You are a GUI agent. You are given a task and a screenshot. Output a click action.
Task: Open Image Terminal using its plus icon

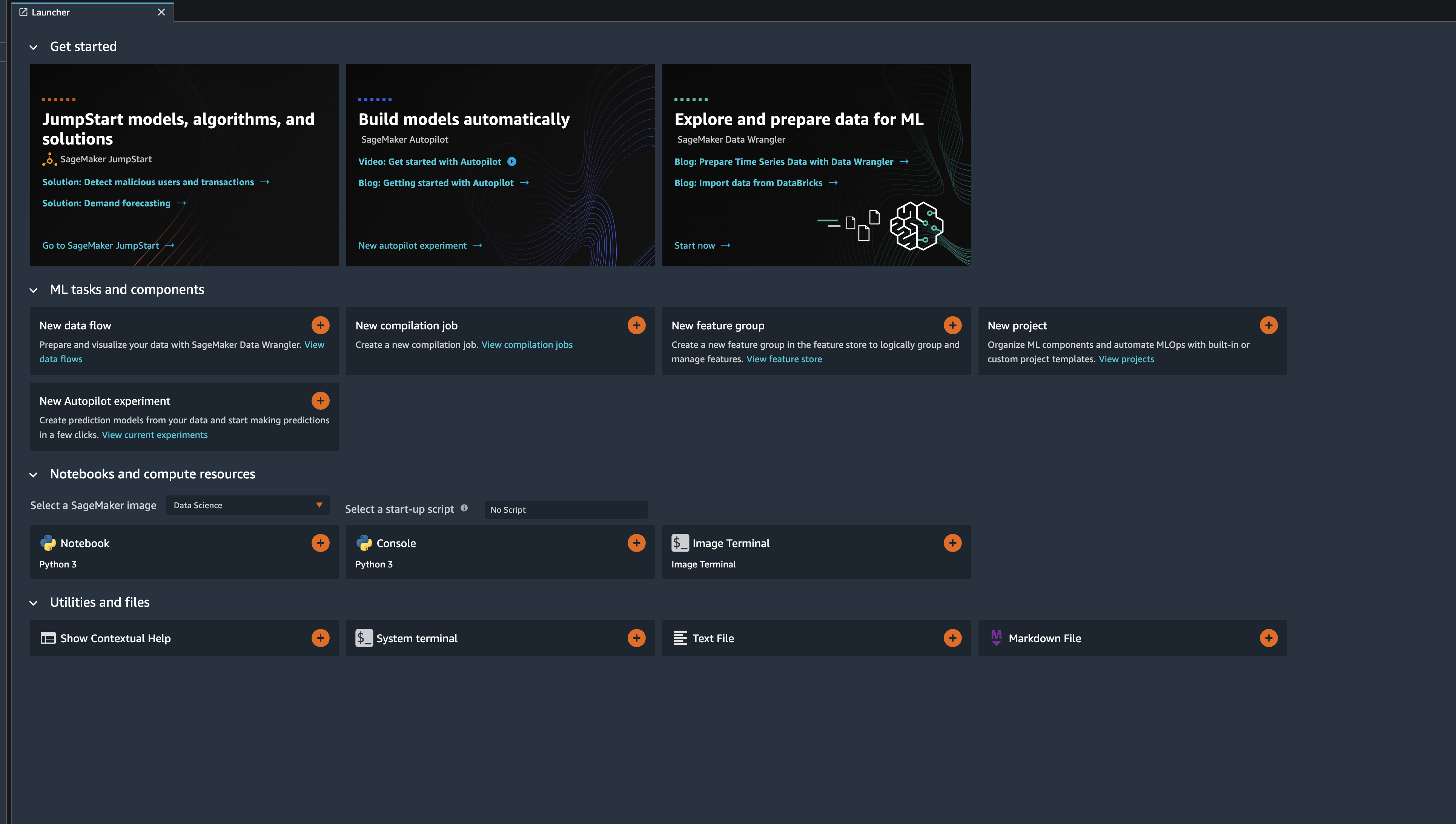pyautogui.click(x=952, y=543)
